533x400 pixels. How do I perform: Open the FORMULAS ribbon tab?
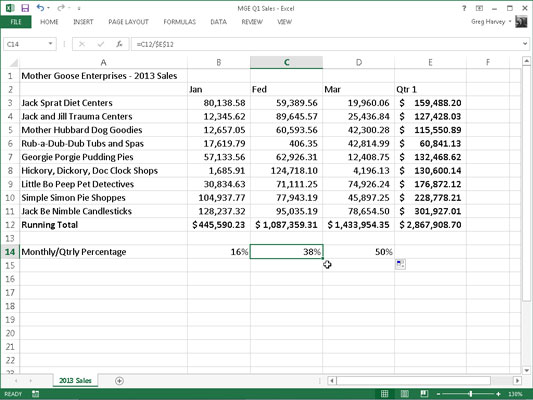point(179,22)
